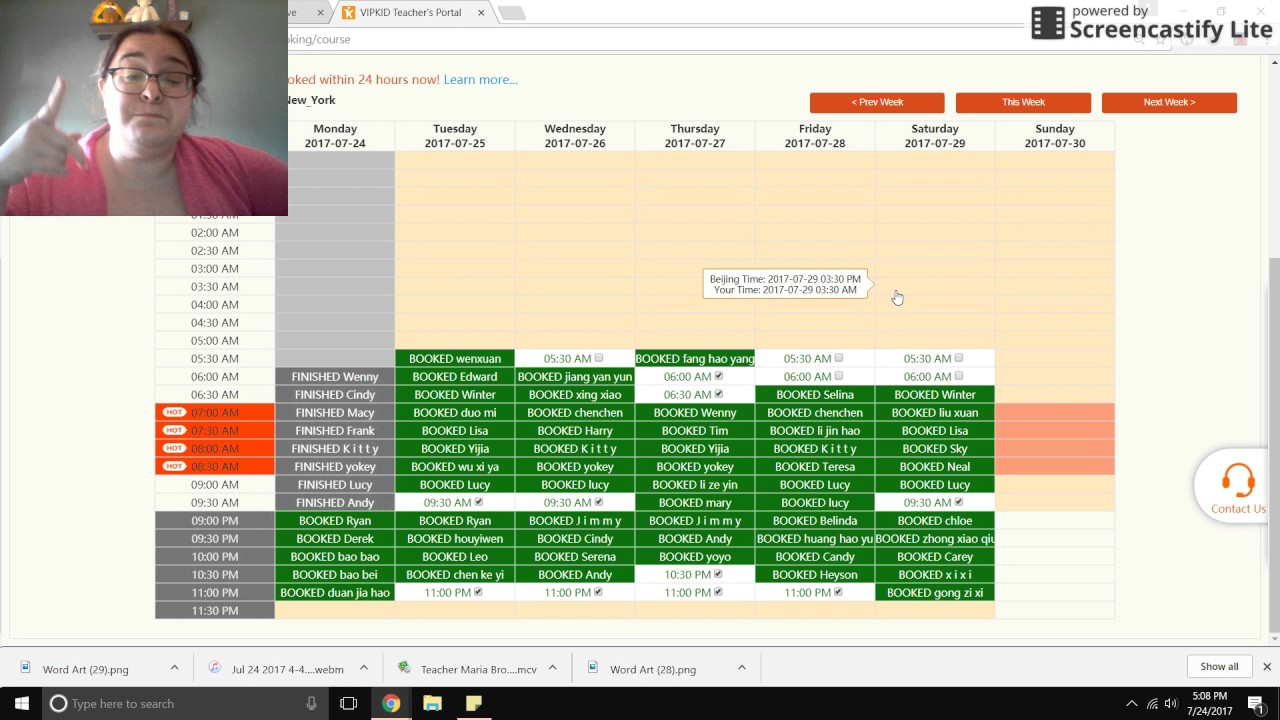1280x720 pixels.
Task: Click Show all downloads button
Action: click(1219, 667)
